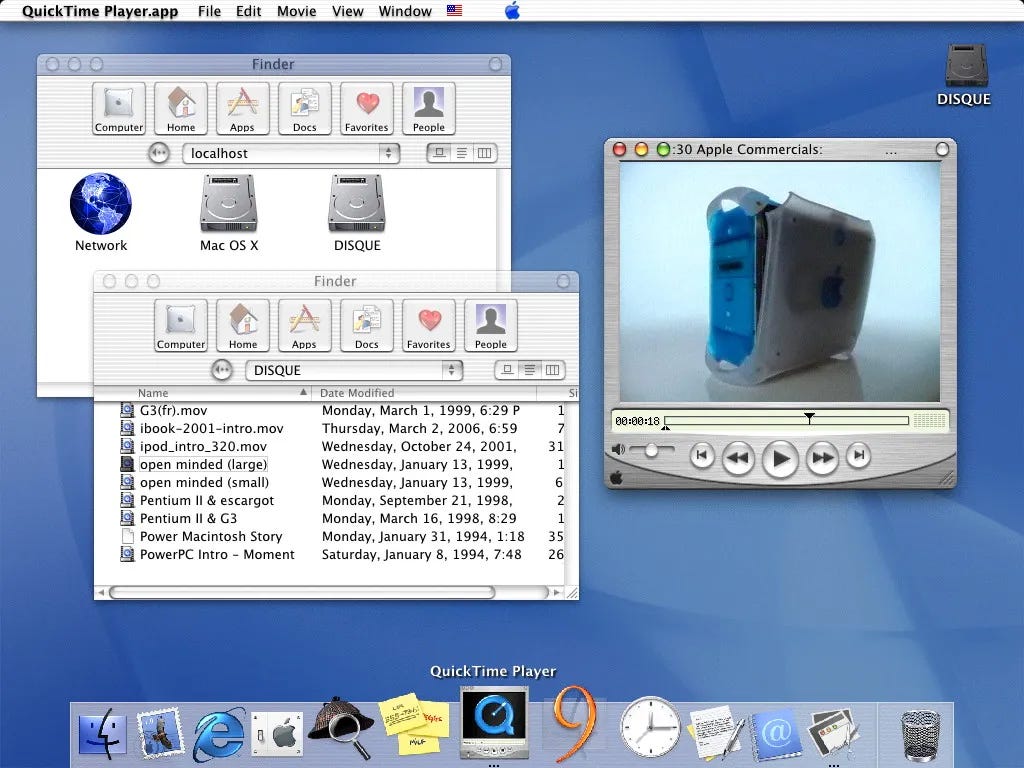The image size is (1024, 768).
Task: Click Docs in the DISQUE Finder toolbar
Action: [x=366, y=325]
